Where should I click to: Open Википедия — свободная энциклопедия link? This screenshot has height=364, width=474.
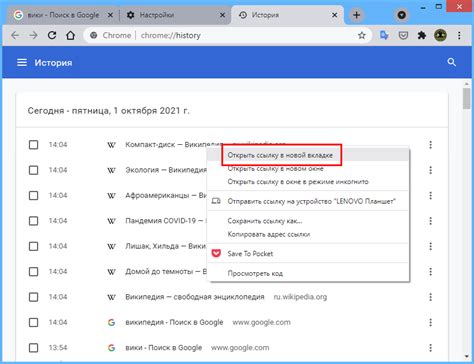point(195,297)
